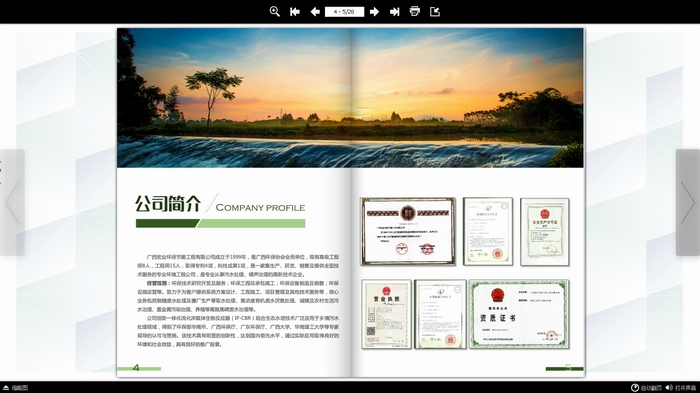Click the sunset landscape banner photo
The height and width of the screenshot is (393, 700).
[x=350, y=98]
